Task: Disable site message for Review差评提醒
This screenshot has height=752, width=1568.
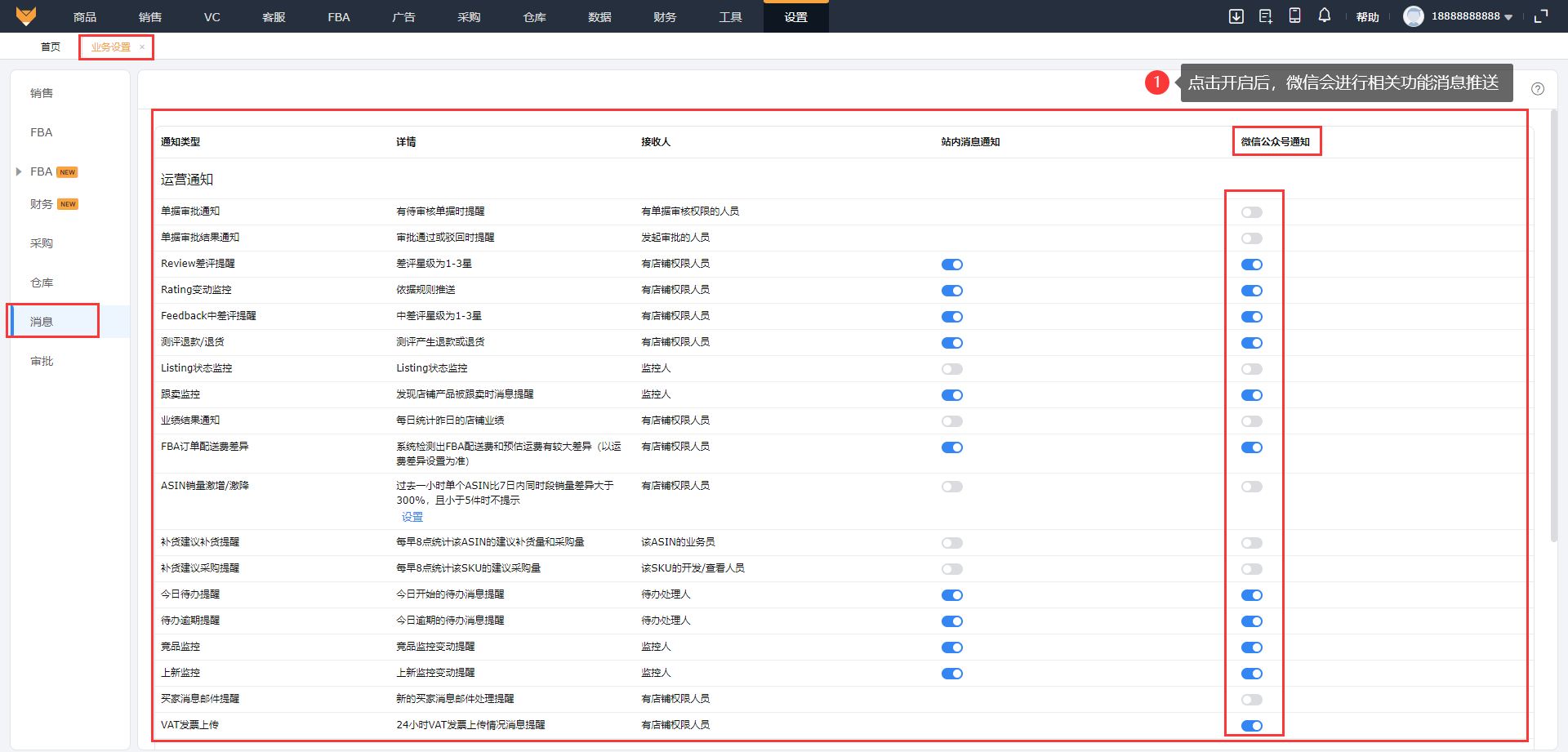Action: [x=951, y=265]
